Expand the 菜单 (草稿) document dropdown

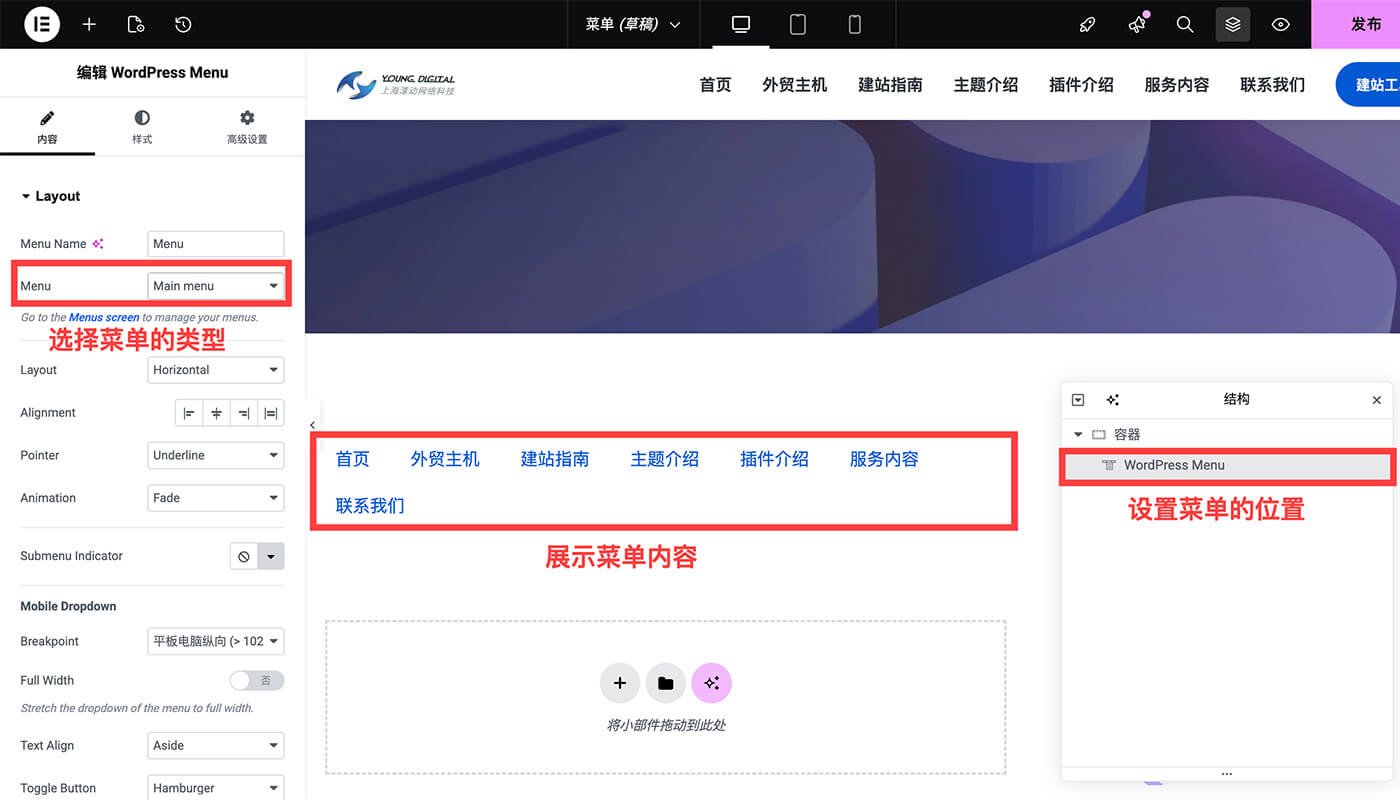(x=632, y=24)
